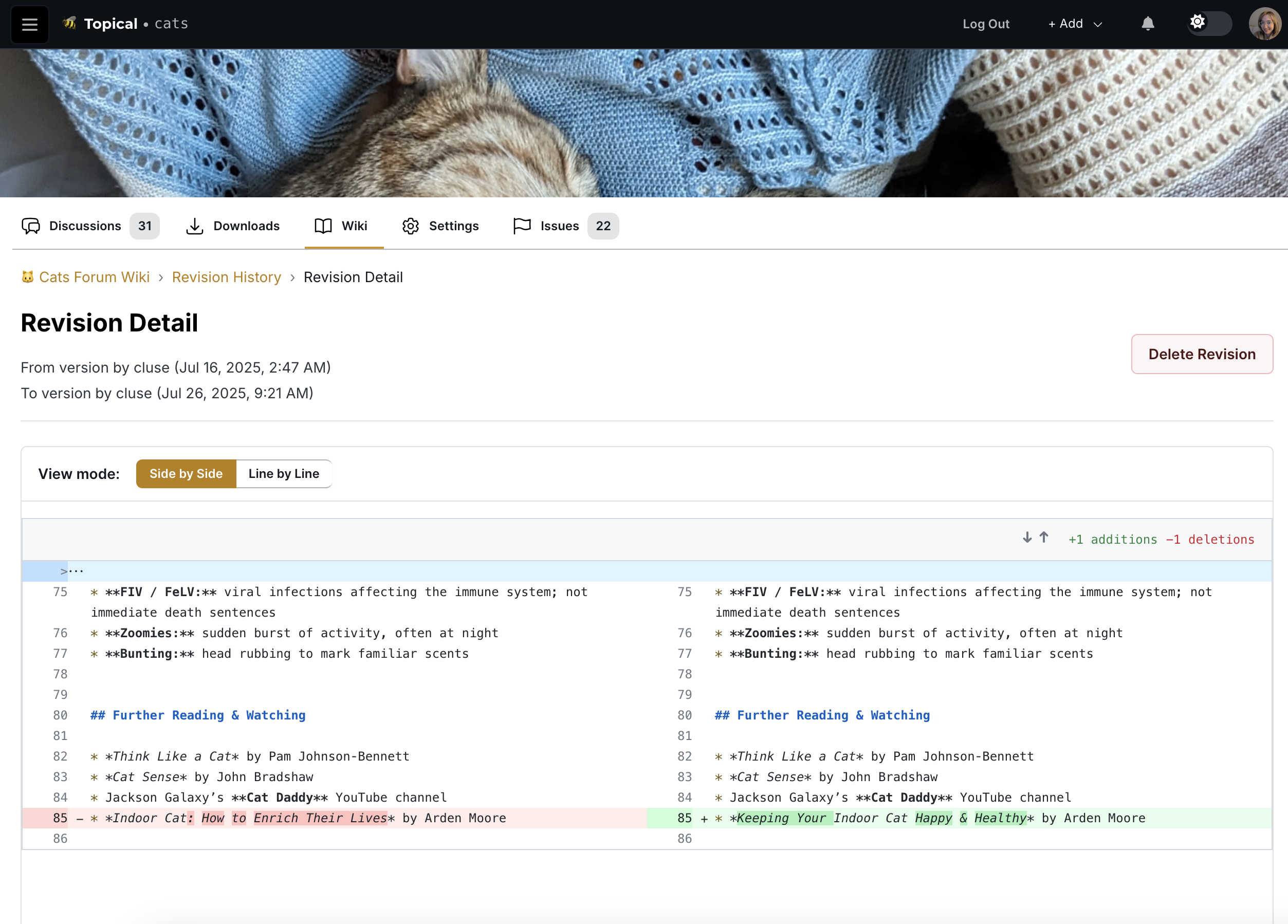The image size is (1288, 924).
Task: Toggle the light/dark theme switch
Action: 1210,24
